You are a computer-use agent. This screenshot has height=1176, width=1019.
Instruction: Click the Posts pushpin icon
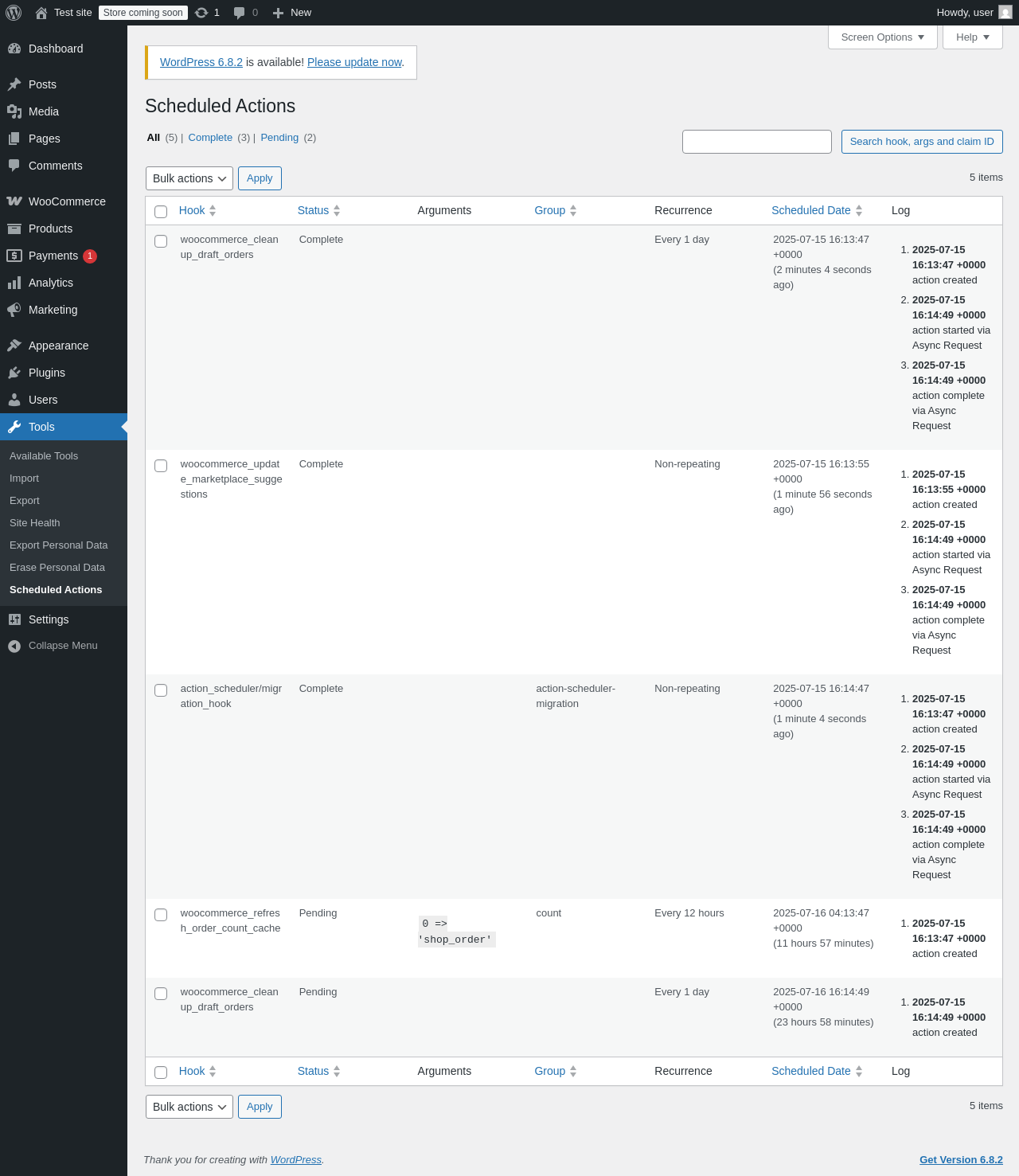pyautogui.click(x=14, y=84)
